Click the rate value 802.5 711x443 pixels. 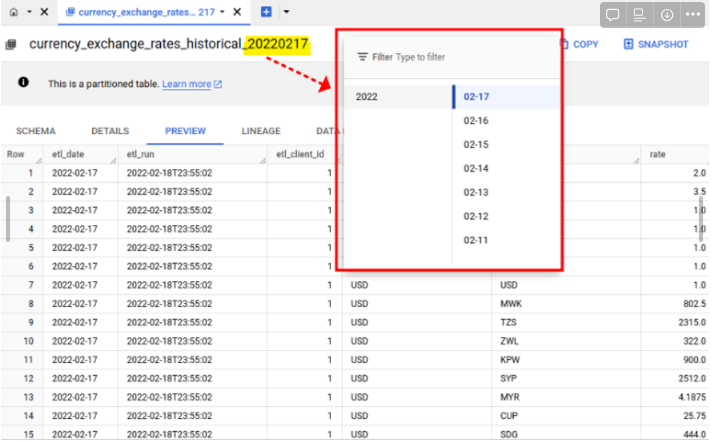(695, 304)
